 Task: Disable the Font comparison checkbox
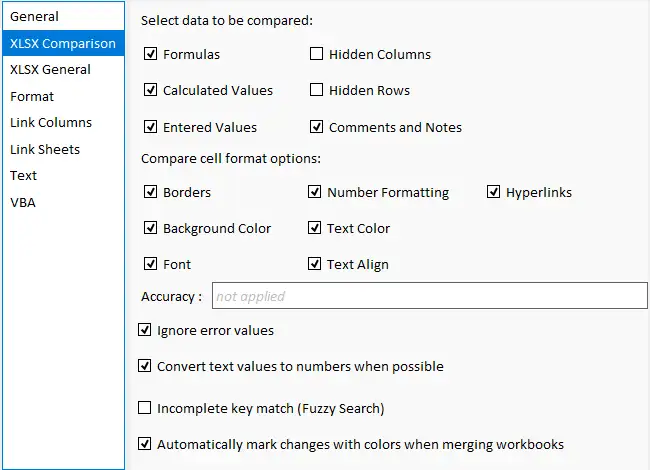[x=150, y=264]
